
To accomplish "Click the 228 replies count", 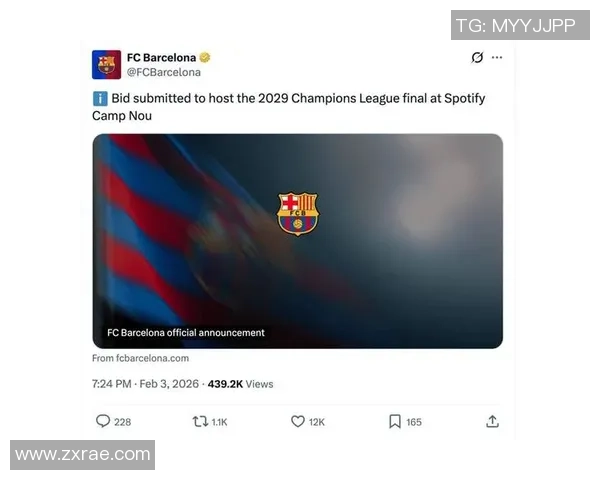I will (x=122, y=422).
